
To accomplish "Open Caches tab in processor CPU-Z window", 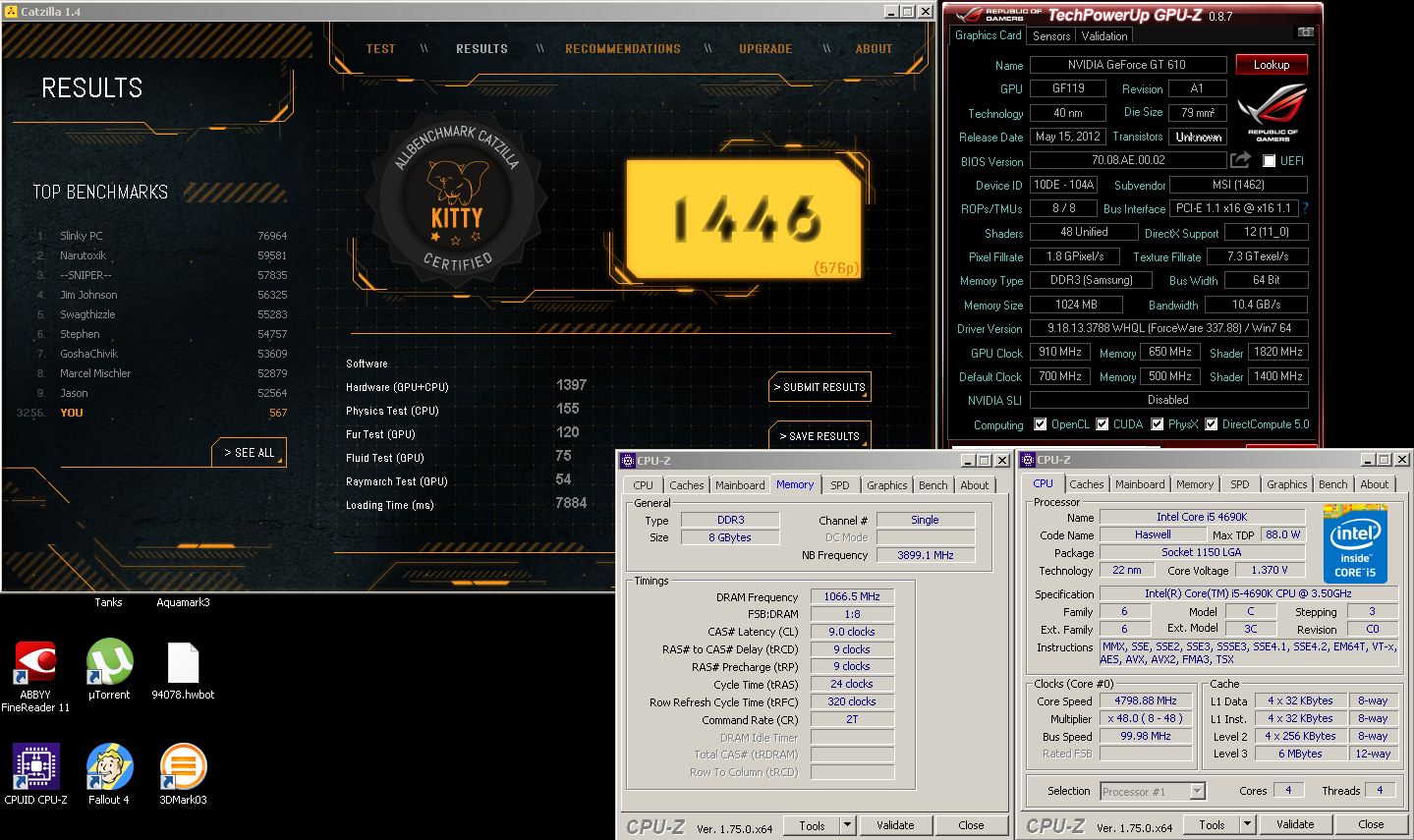I will (x=1086, y=484).
